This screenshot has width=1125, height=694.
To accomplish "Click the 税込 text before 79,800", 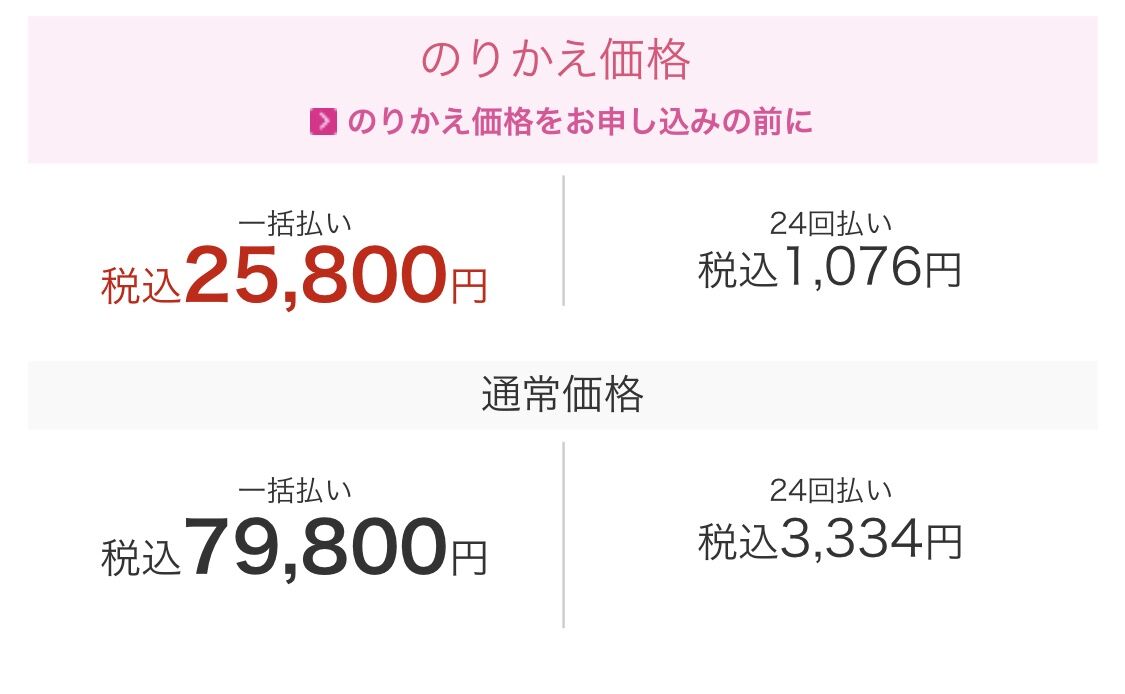I will pos(141,558).
